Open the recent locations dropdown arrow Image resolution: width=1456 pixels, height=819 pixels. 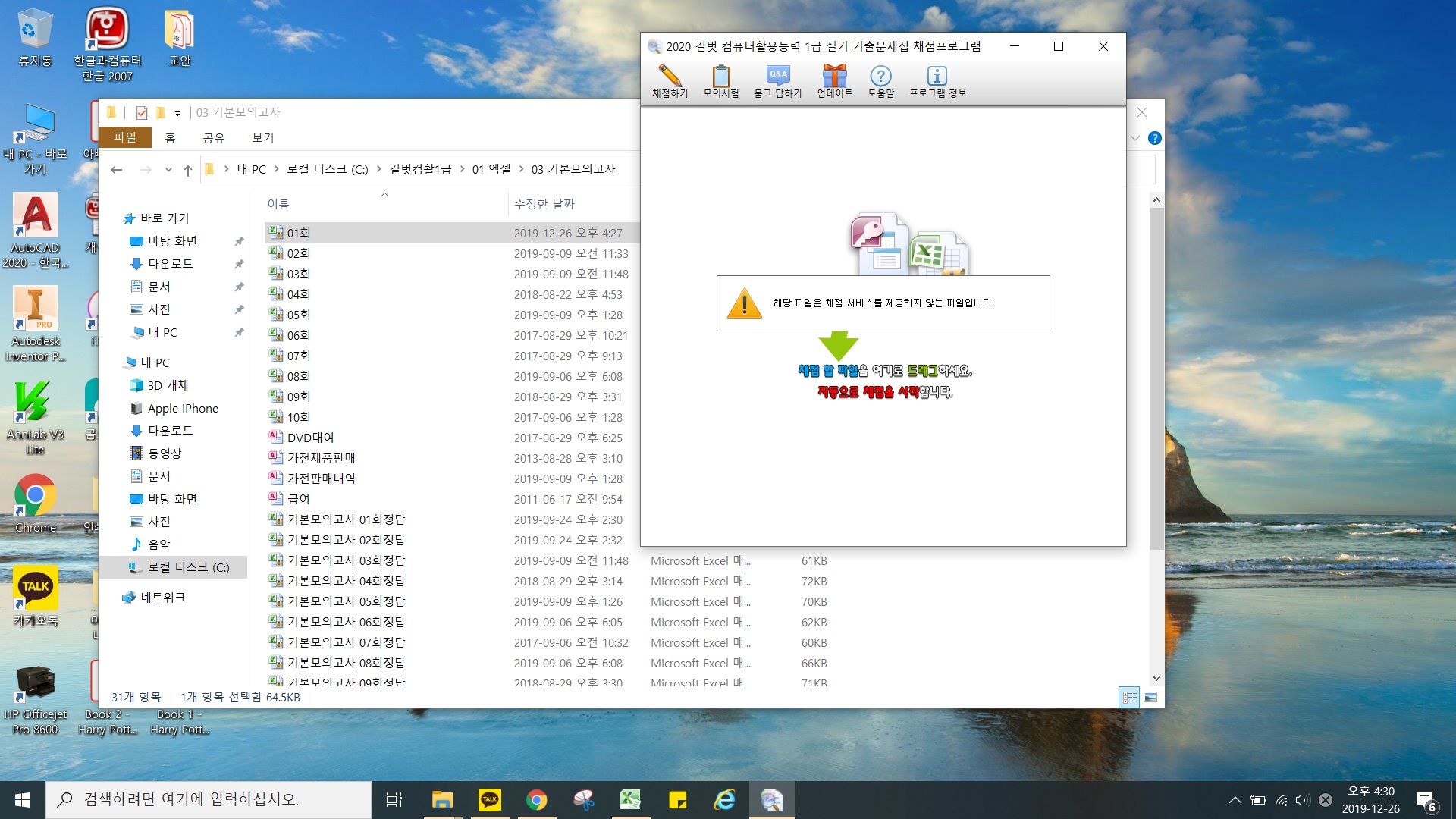[168, 170]
